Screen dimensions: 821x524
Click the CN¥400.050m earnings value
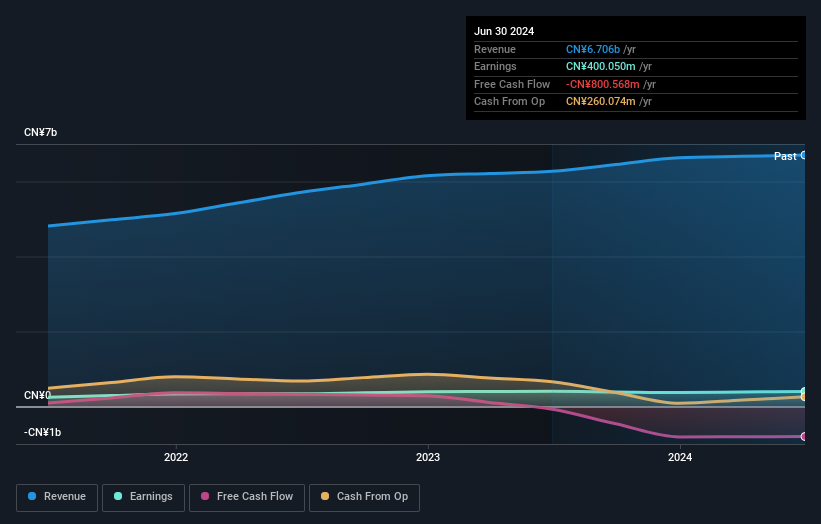601,66
